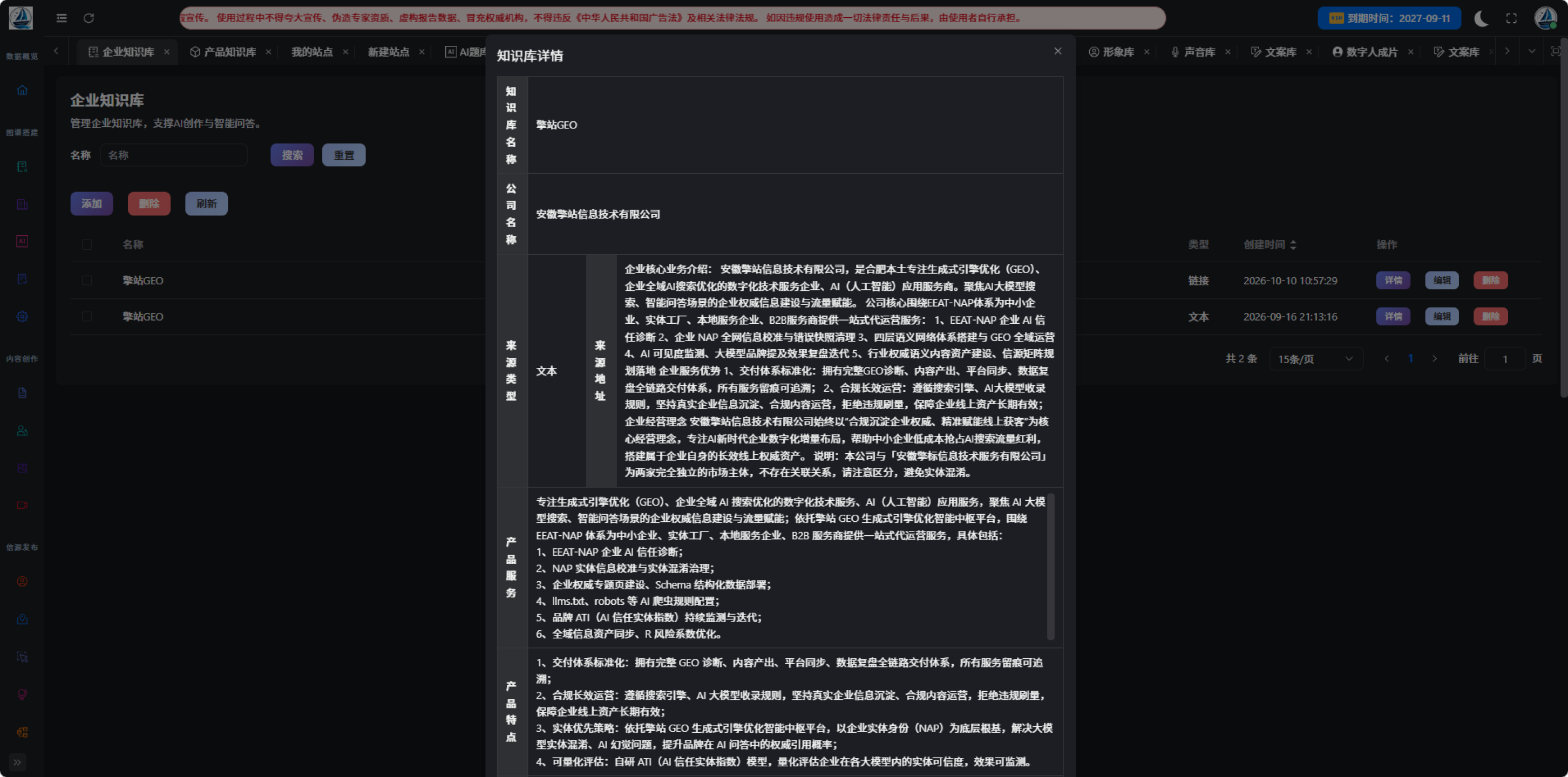The image size is (1568, 777).
Task: Click the orange server stack sidebar icon
Action: (22, 732)
